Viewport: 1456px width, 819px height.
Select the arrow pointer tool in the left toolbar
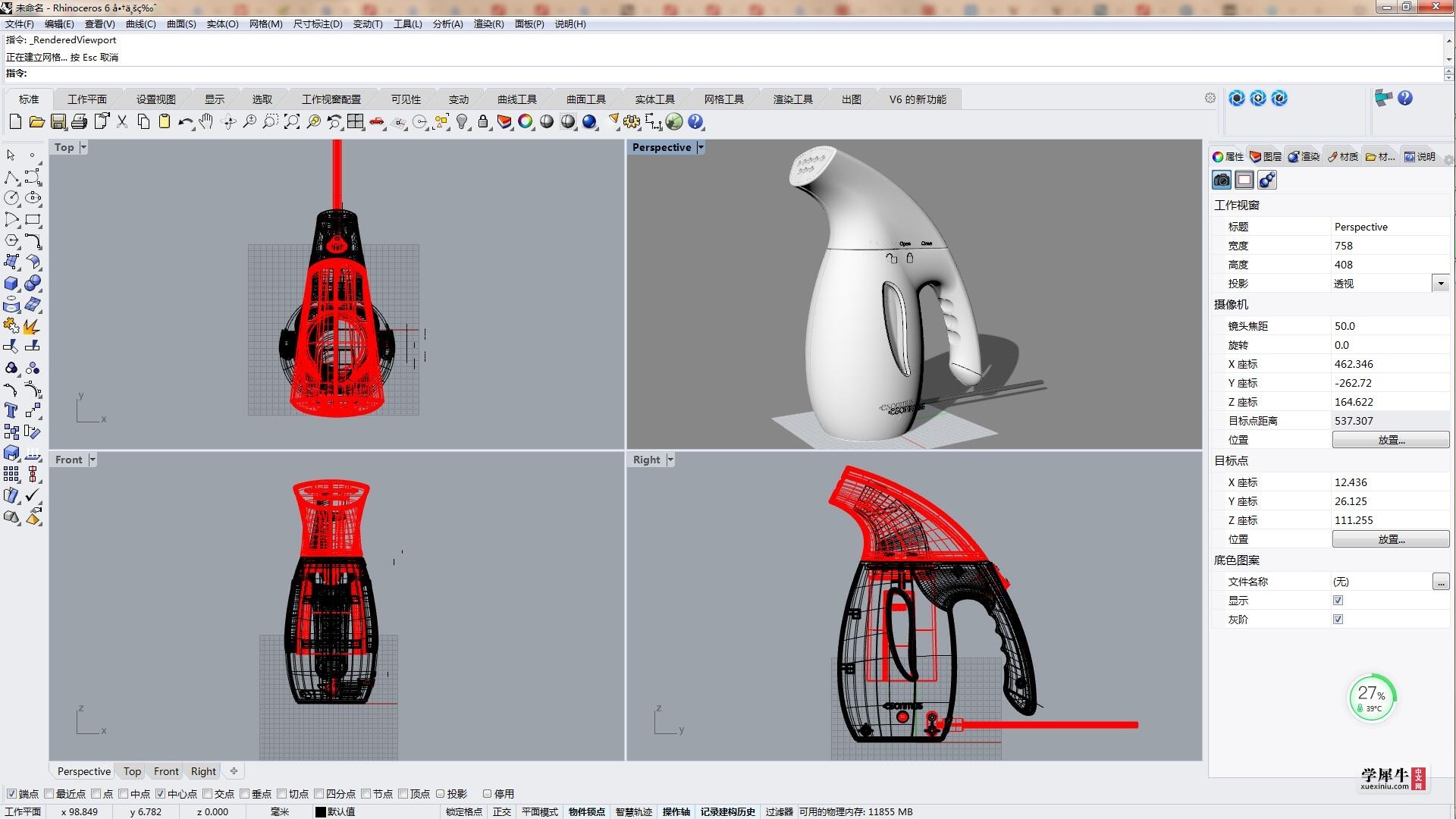point(11,155)
